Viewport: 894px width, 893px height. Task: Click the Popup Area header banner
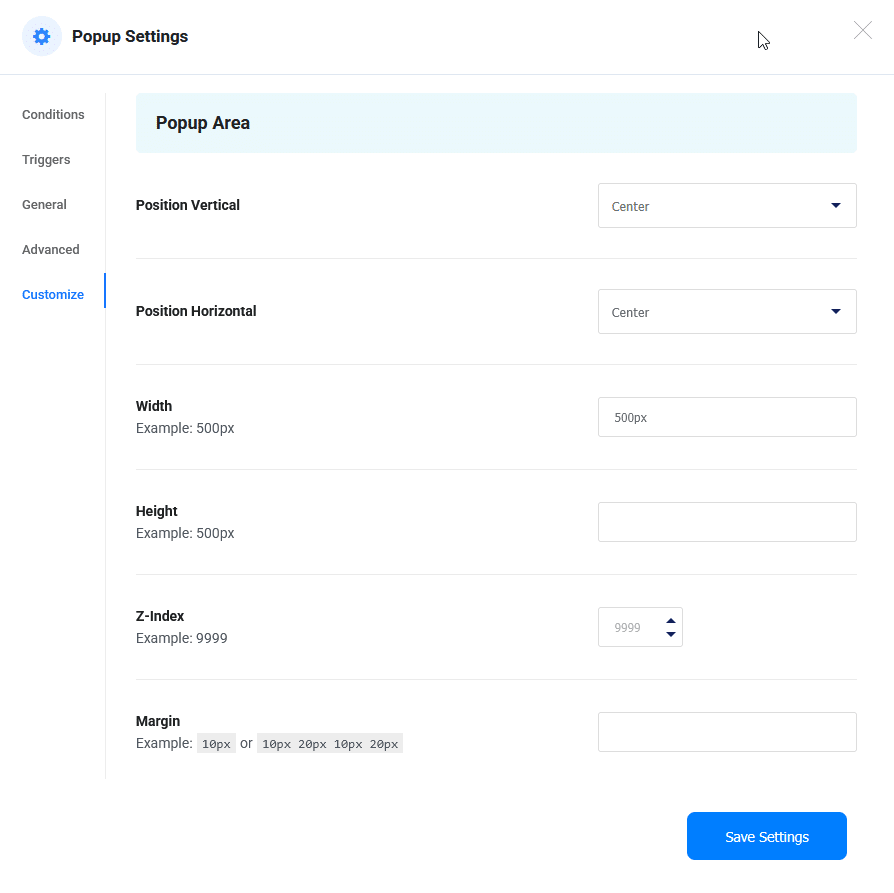coord(496,122)
